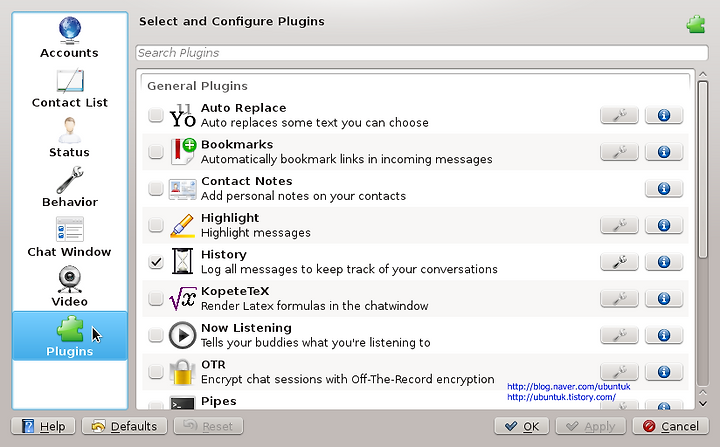Click the OTR padlock icon
Screen dimensions: 720x447
[182, 372]
